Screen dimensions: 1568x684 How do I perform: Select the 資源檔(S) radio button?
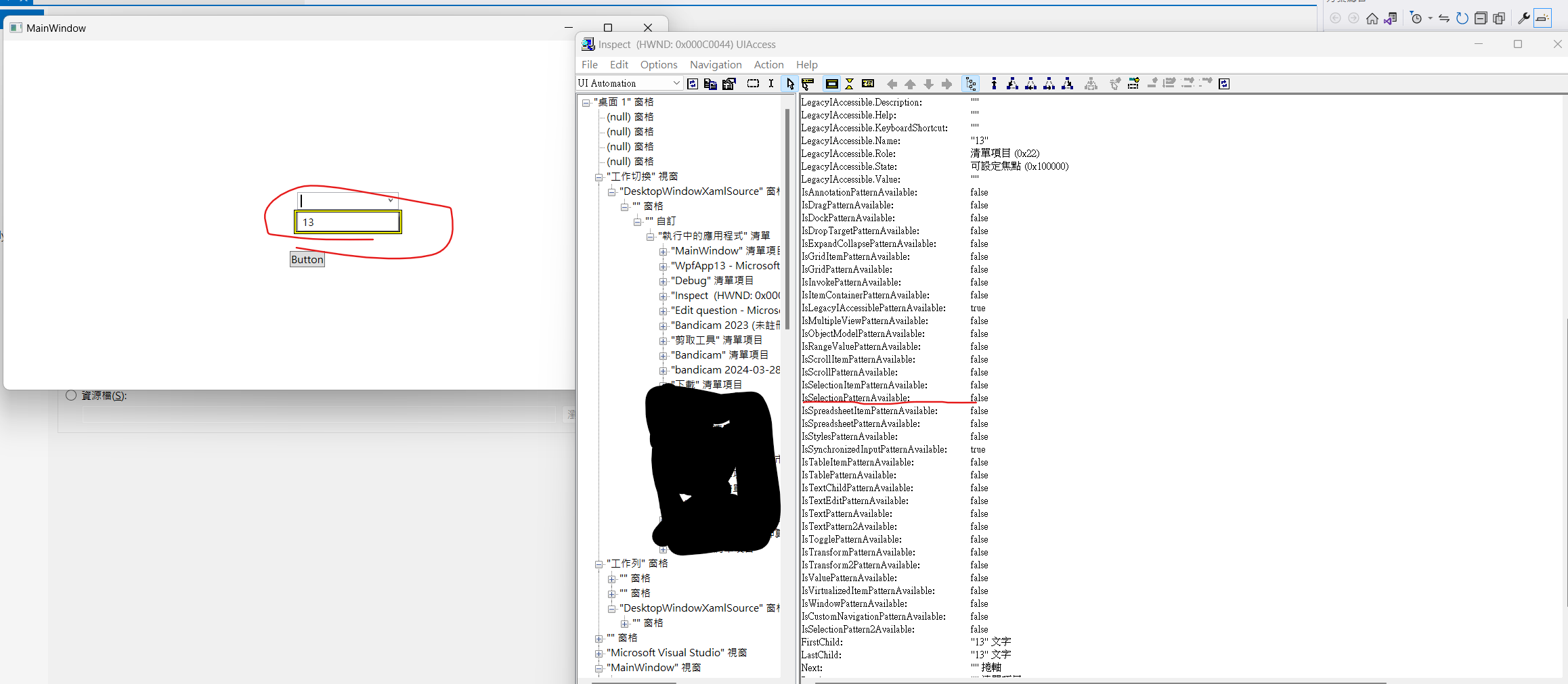(x=71, y=396)
